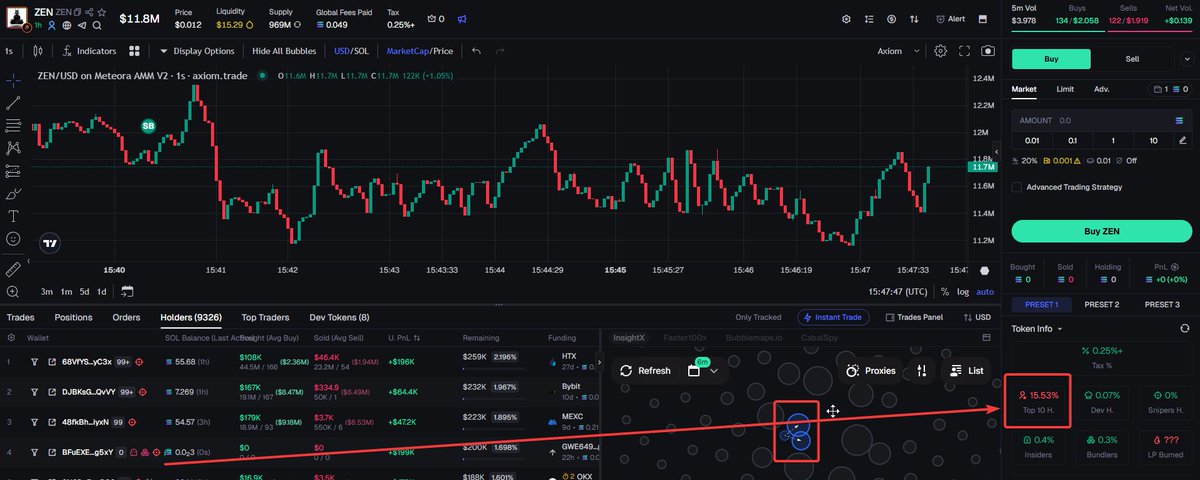Toggle percent scale on chart
The height and width of the screenshot is (480, 1200).
[945, 292]
